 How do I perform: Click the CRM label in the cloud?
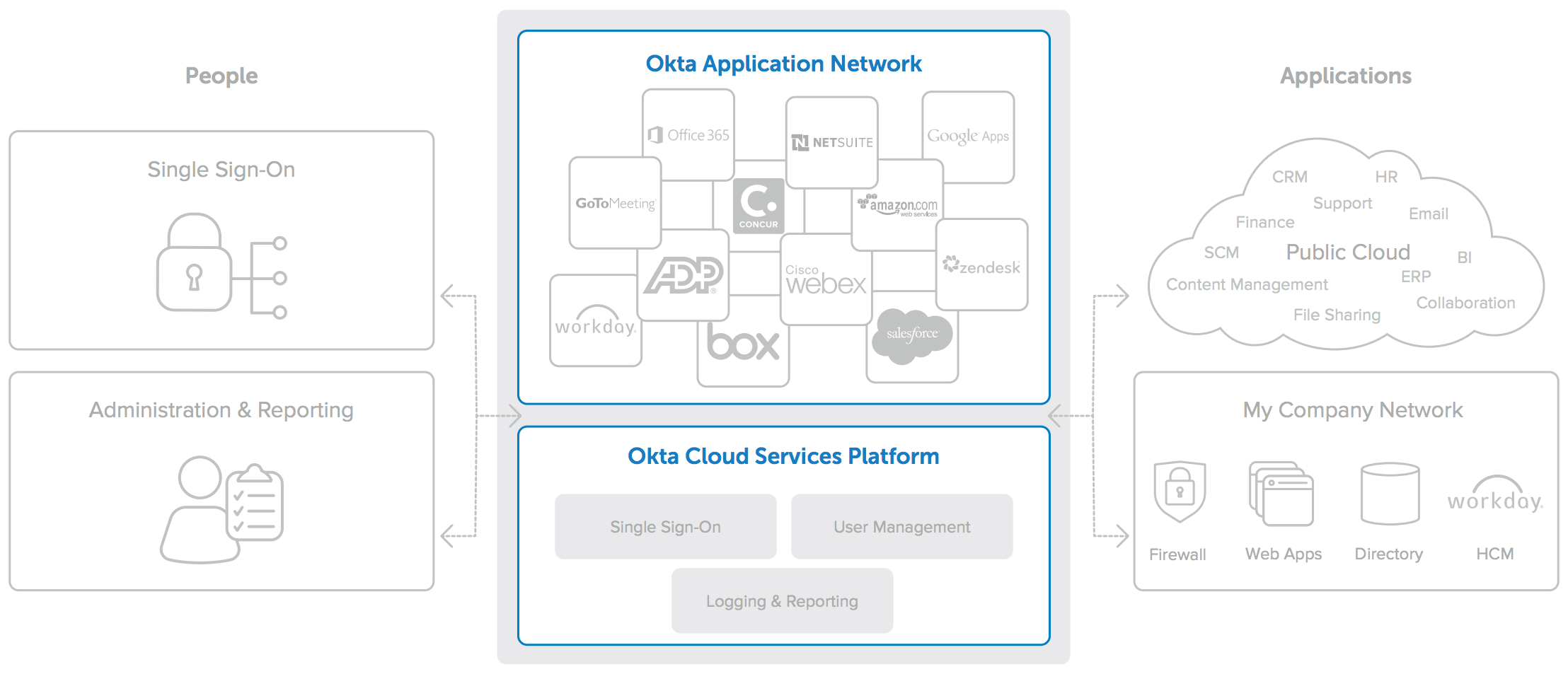pyautogui.click(x=1290, y=177)
